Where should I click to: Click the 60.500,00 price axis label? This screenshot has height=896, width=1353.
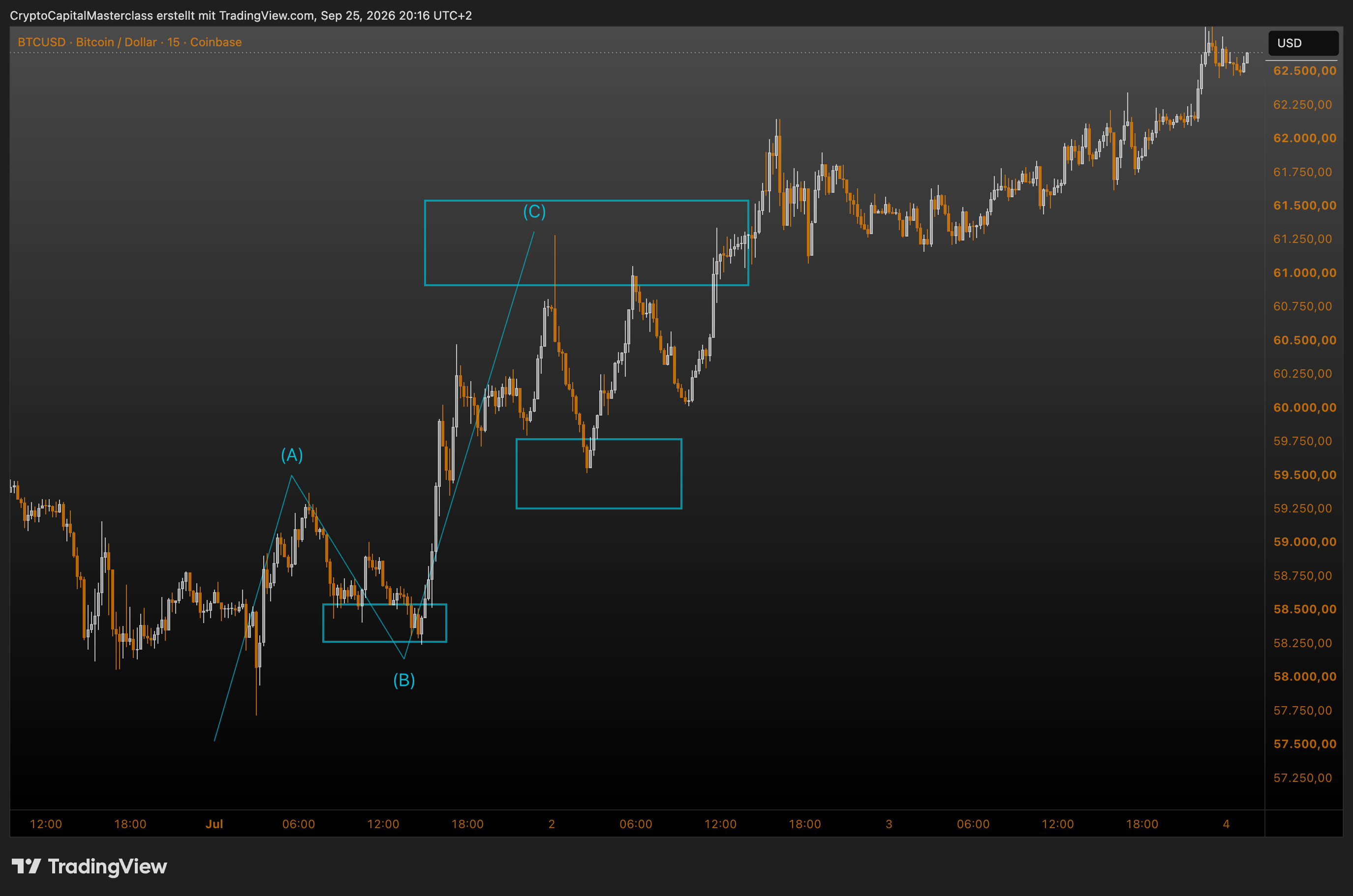(x=1305, y=340)
